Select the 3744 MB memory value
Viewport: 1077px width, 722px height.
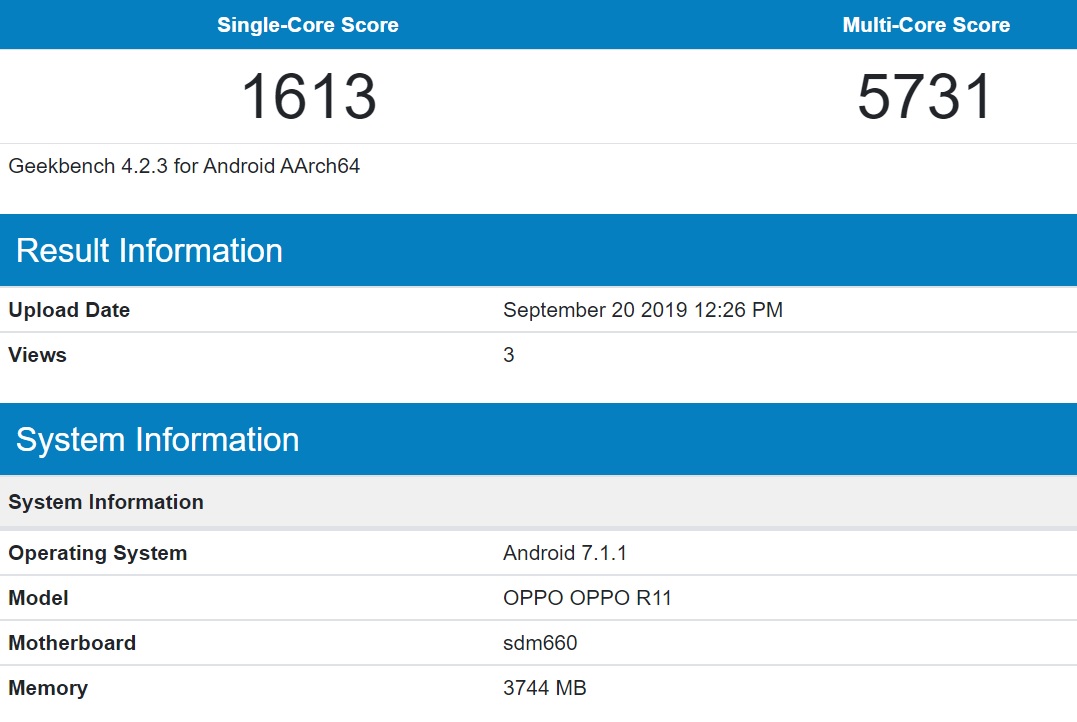(x=545, y=688)
